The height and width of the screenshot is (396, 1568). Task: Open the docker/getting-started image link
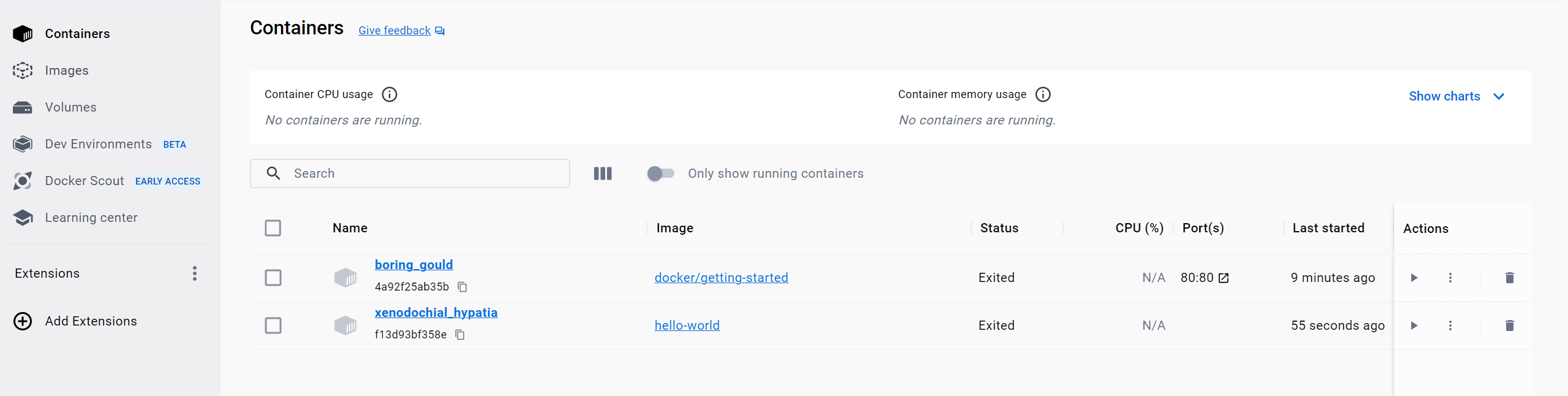721,278
